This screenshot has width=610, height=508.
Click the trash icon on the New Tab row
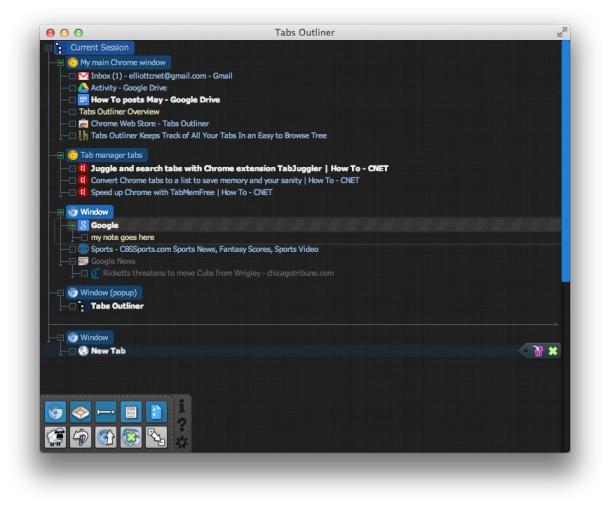pyautogui.click(x=538, y=351)
